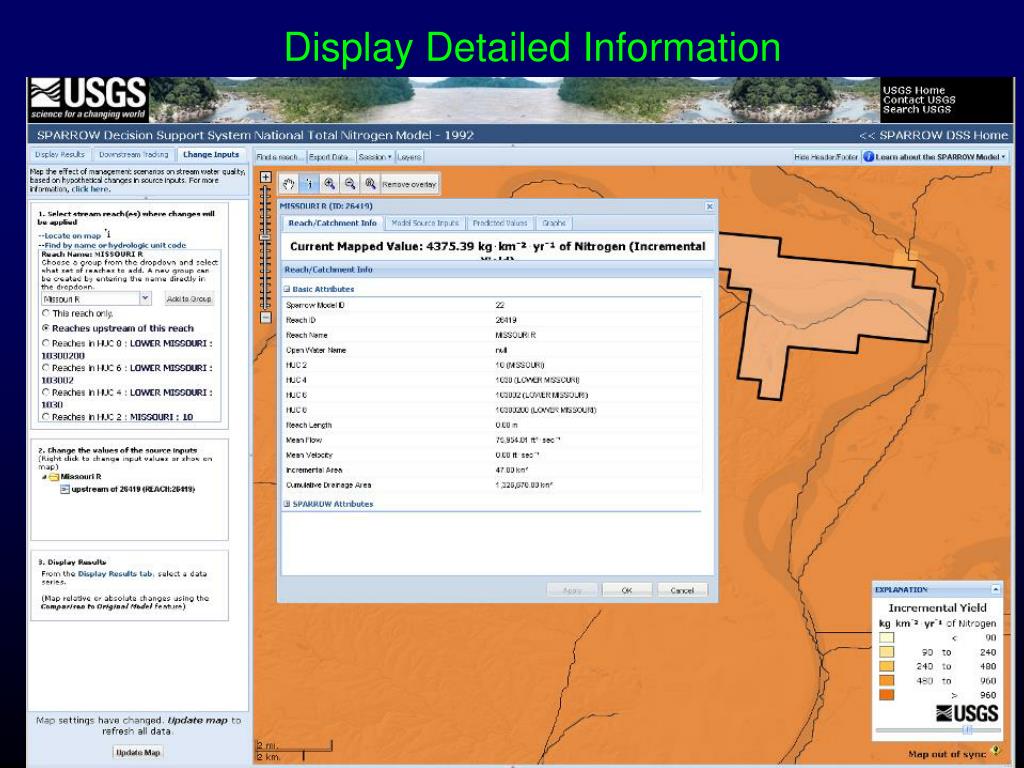Select Reaches in HUC 8 Lower Missouri
The height and width of the screenshot is (768, 1024).
point(46,343)
